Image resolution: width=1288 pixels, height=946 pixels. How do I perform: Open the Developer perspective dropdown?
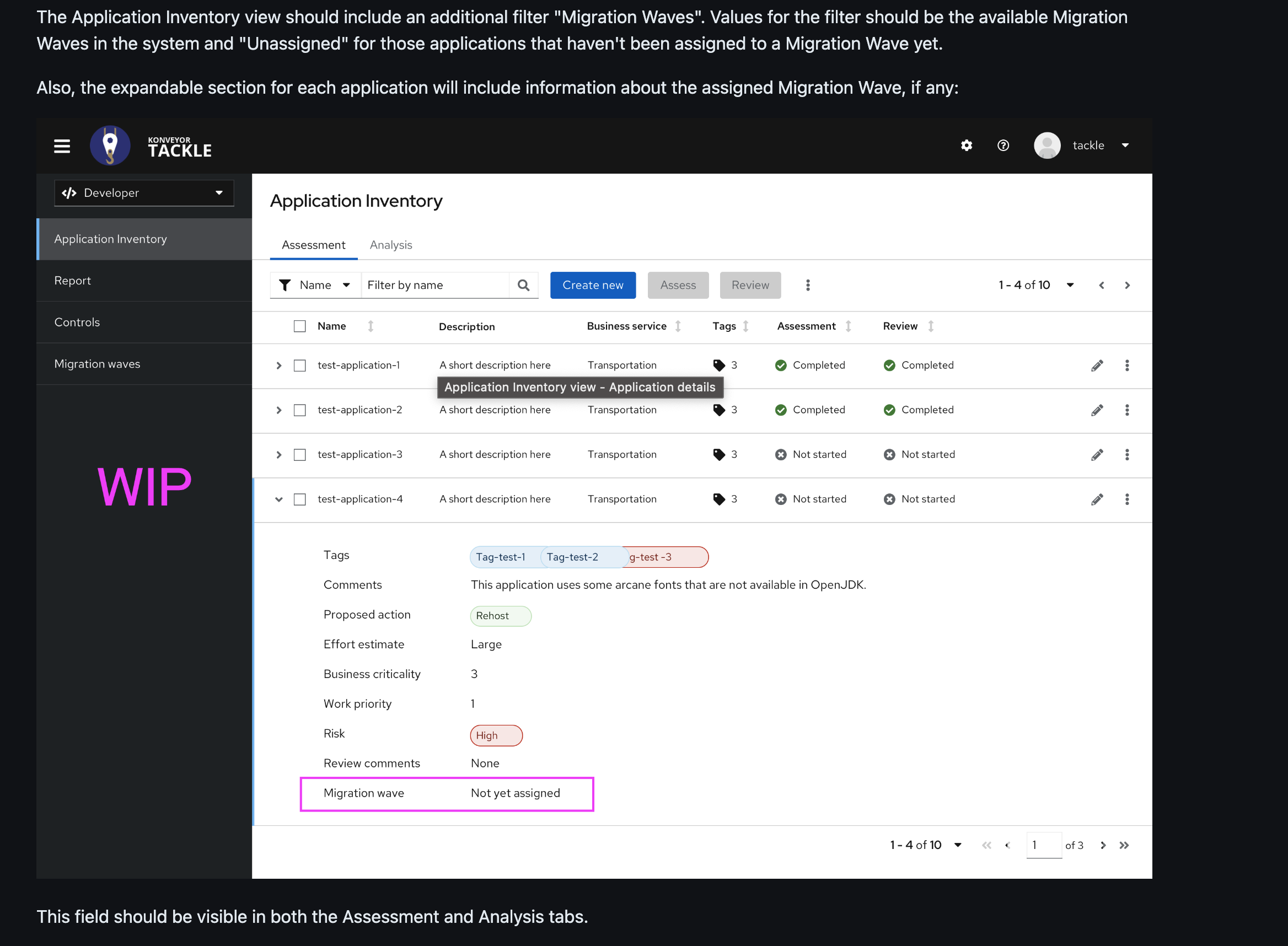[x=144, y=193]
